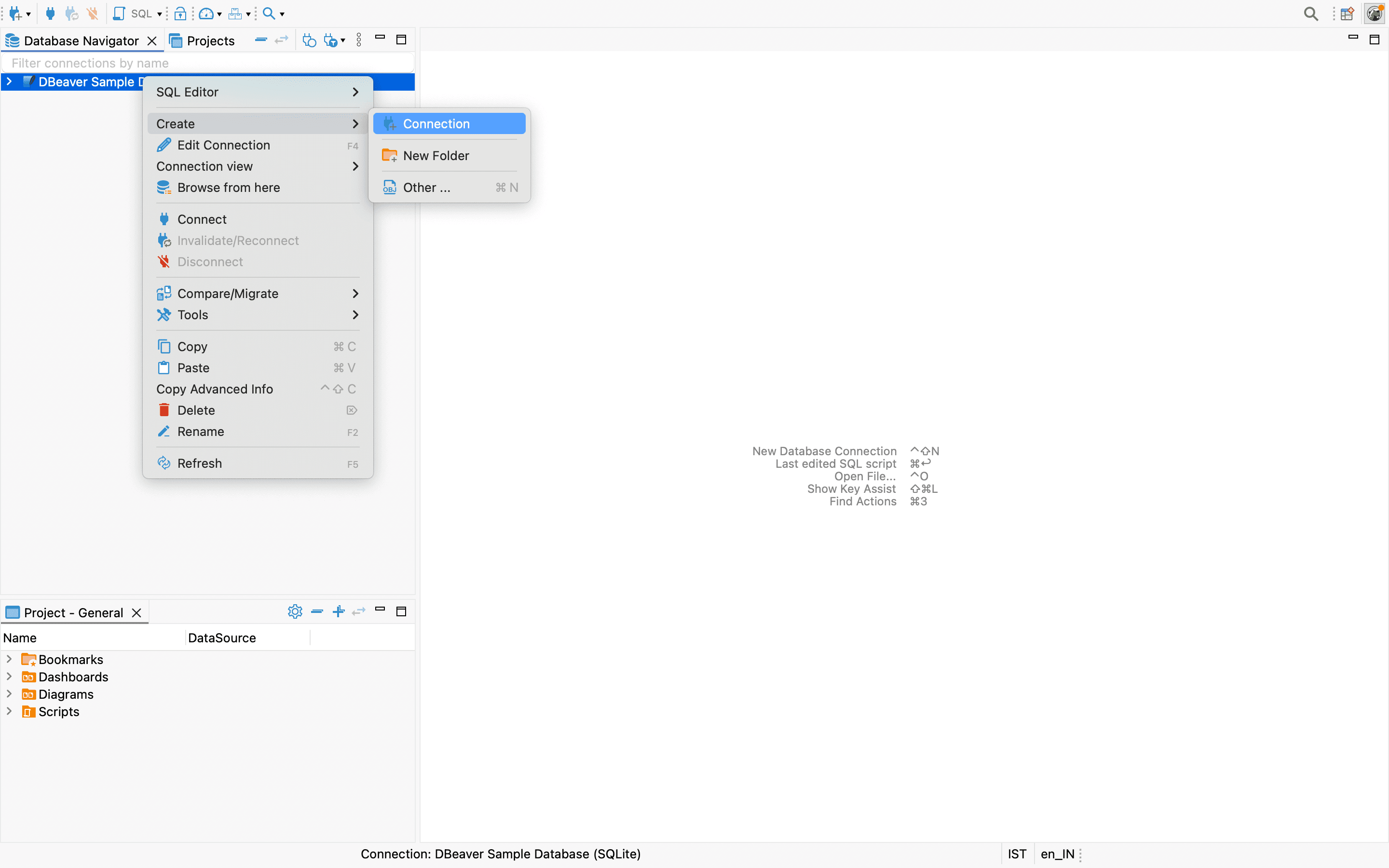Image resolution: width=1389 pixels, height=868 pixels.
Task: Expand the Bookmarks folder
Action: [9, 659]
